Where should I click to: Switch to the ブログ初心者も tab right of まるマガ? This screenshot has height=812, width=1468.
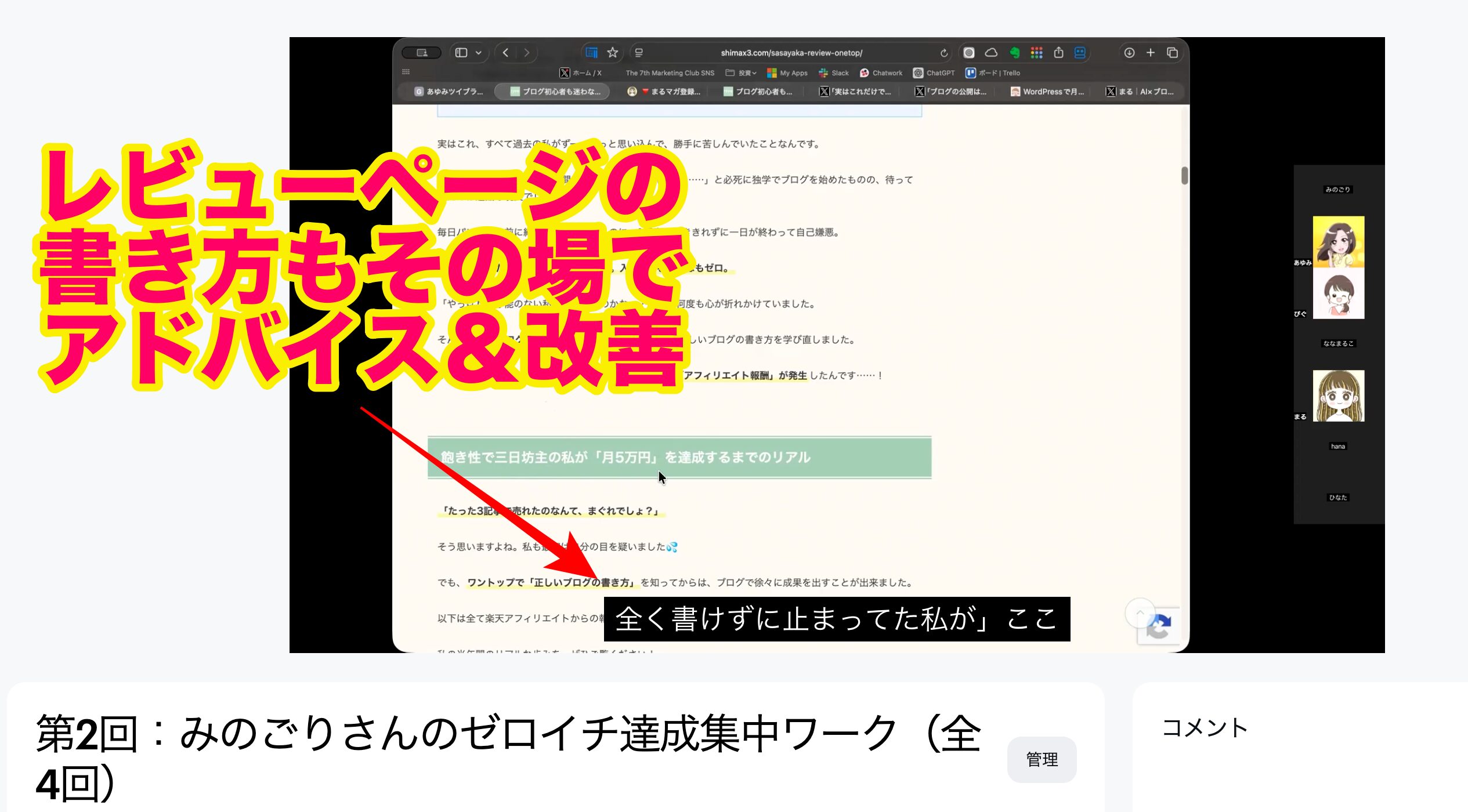[x=757, y=92]
